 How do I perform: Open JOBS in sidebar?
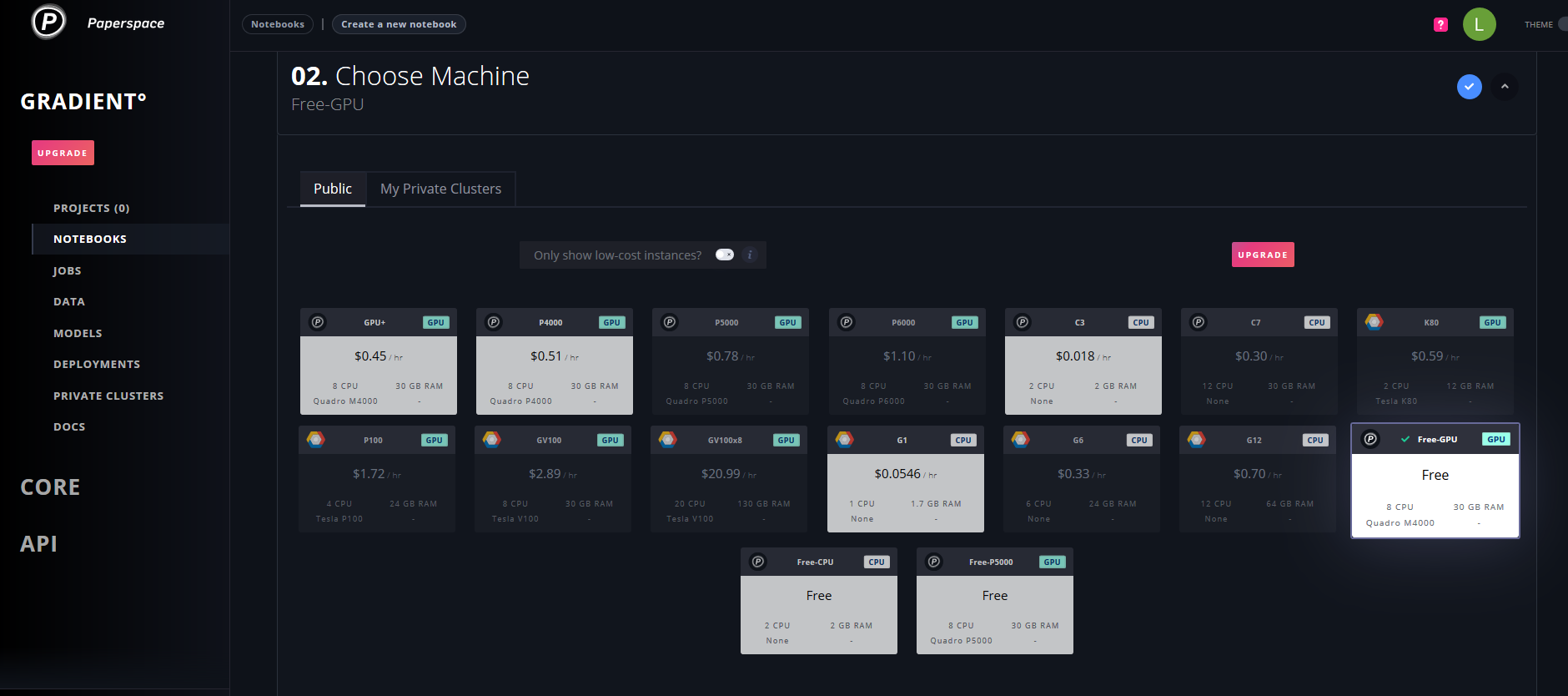tap(68, 270)
